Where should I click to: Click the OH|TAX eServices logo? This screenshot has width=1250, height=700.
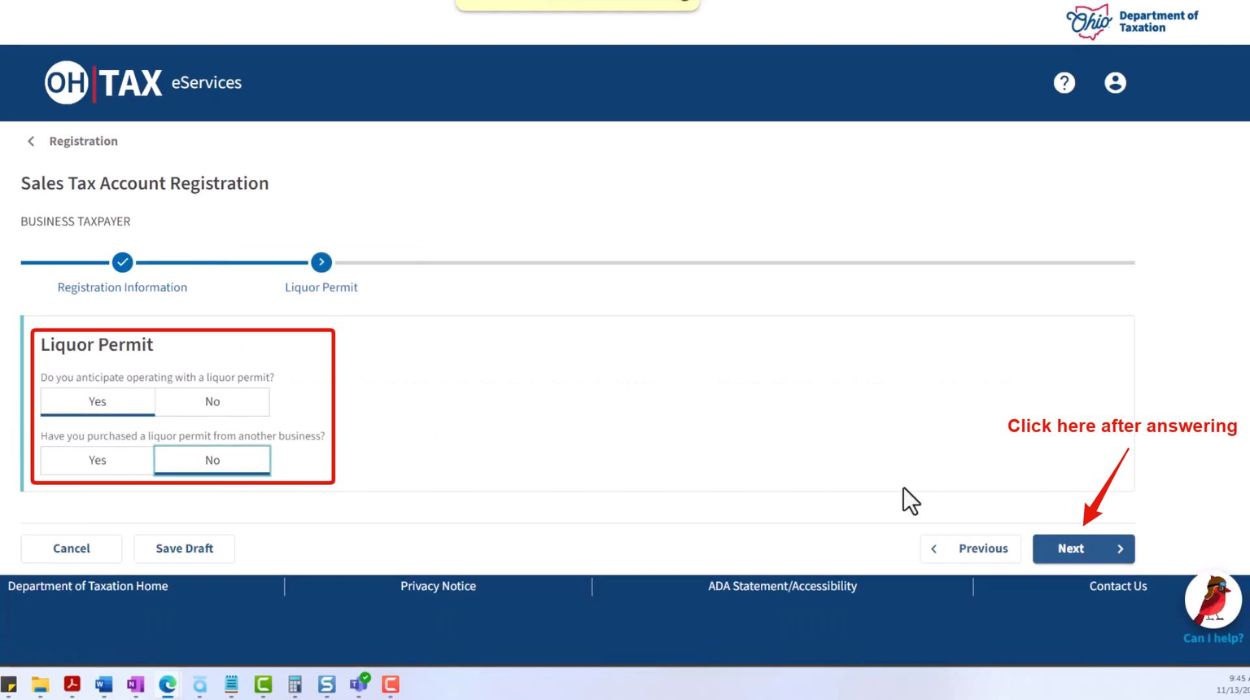tap(143, 83)
